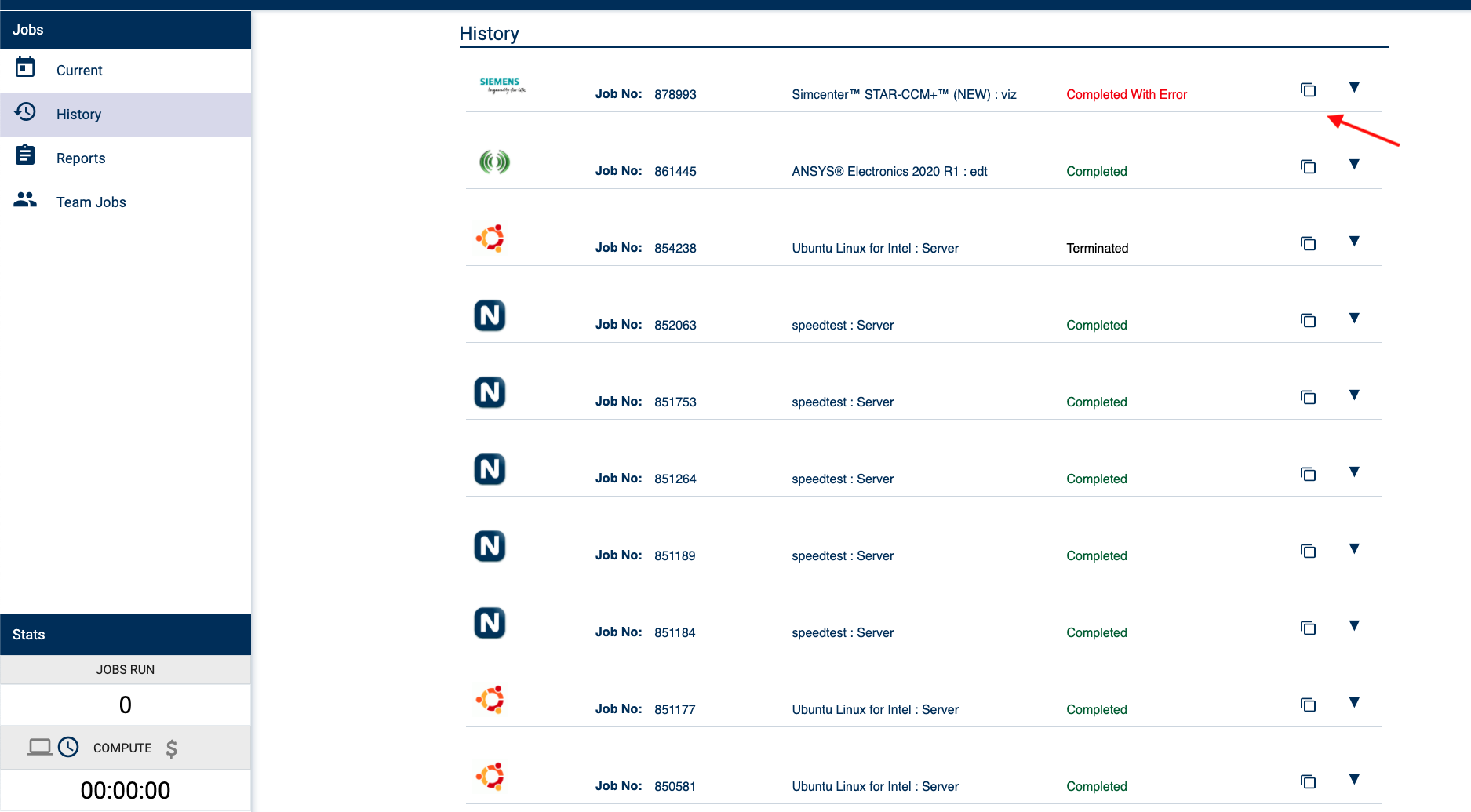Click the Stats panel header
Screen dimensions: 1471x812
coord(126,635)
